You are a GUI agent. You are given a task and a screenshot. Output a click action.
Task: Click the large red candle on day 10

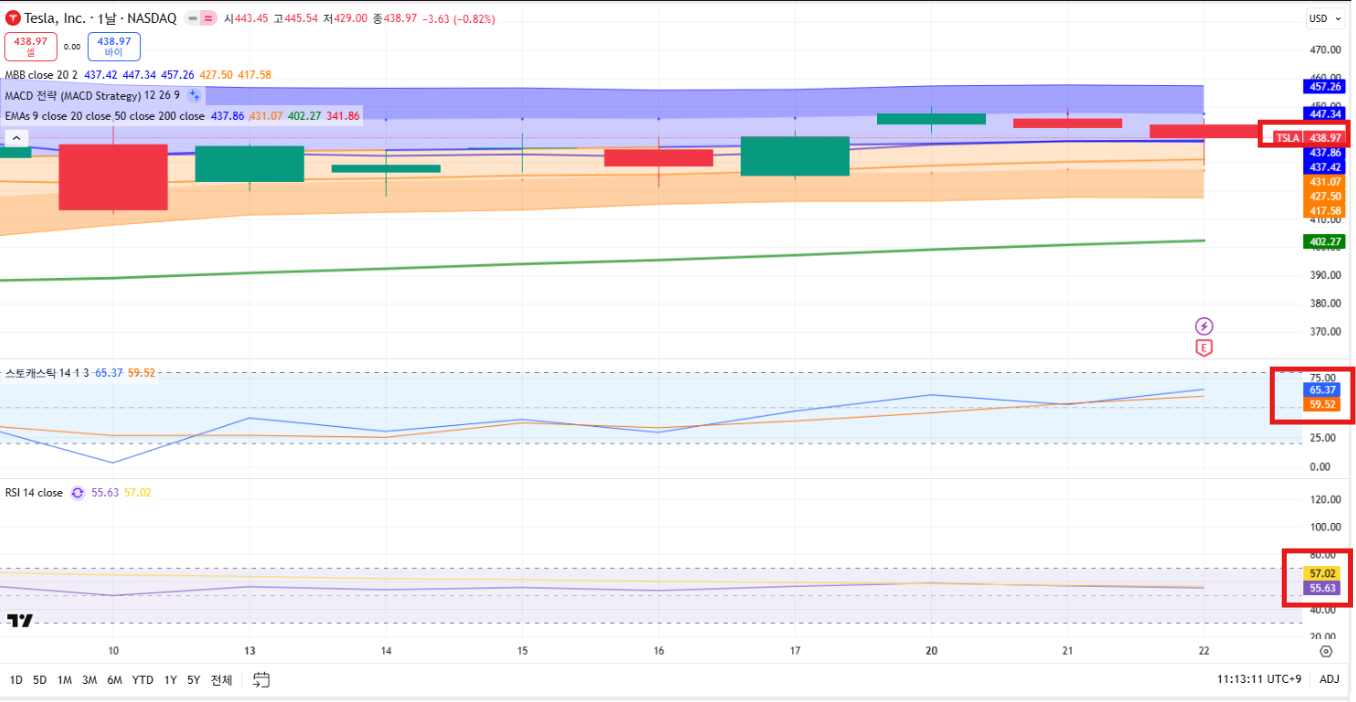tap(113, 177)
